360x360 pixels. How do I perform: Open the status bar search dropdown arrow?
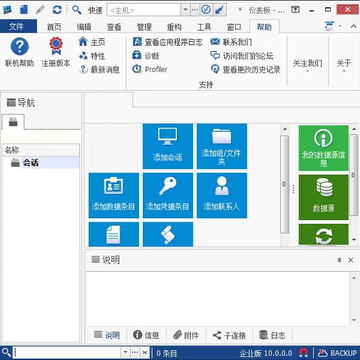tap(125, 352)
